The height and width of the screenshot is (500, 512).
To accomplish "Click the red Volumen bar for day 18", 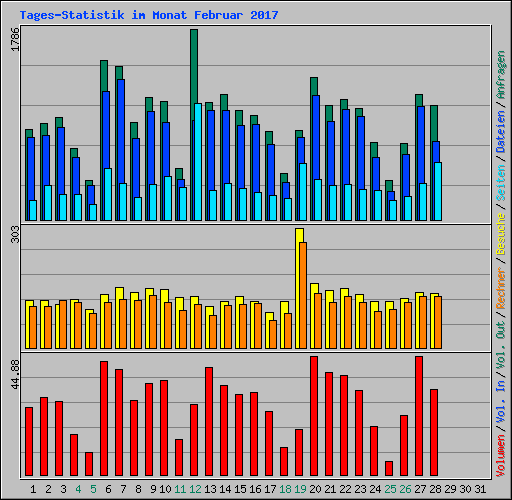I will point(284,462).
